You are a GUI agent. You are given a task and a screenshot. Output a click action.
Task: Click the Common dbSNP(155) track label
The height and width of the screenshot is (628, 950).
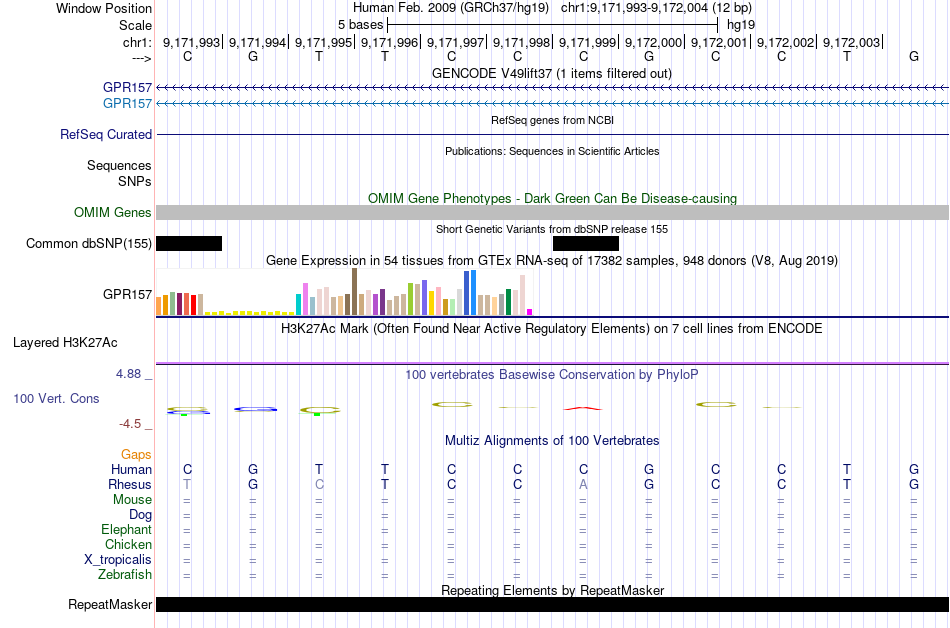click(89, 243)
